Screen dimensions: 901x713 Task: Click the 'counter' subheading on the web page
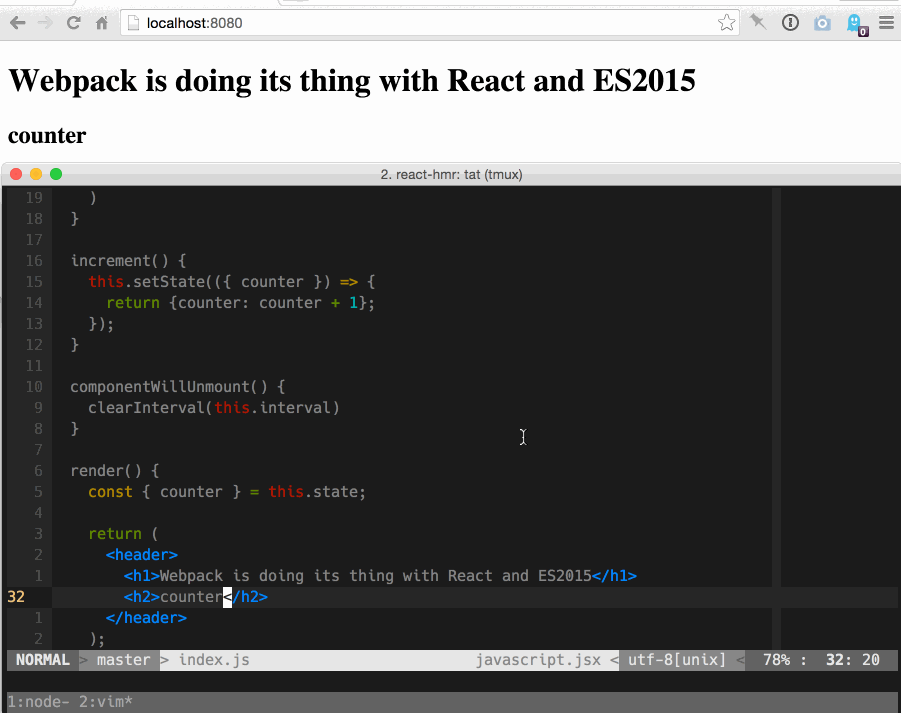47,136
